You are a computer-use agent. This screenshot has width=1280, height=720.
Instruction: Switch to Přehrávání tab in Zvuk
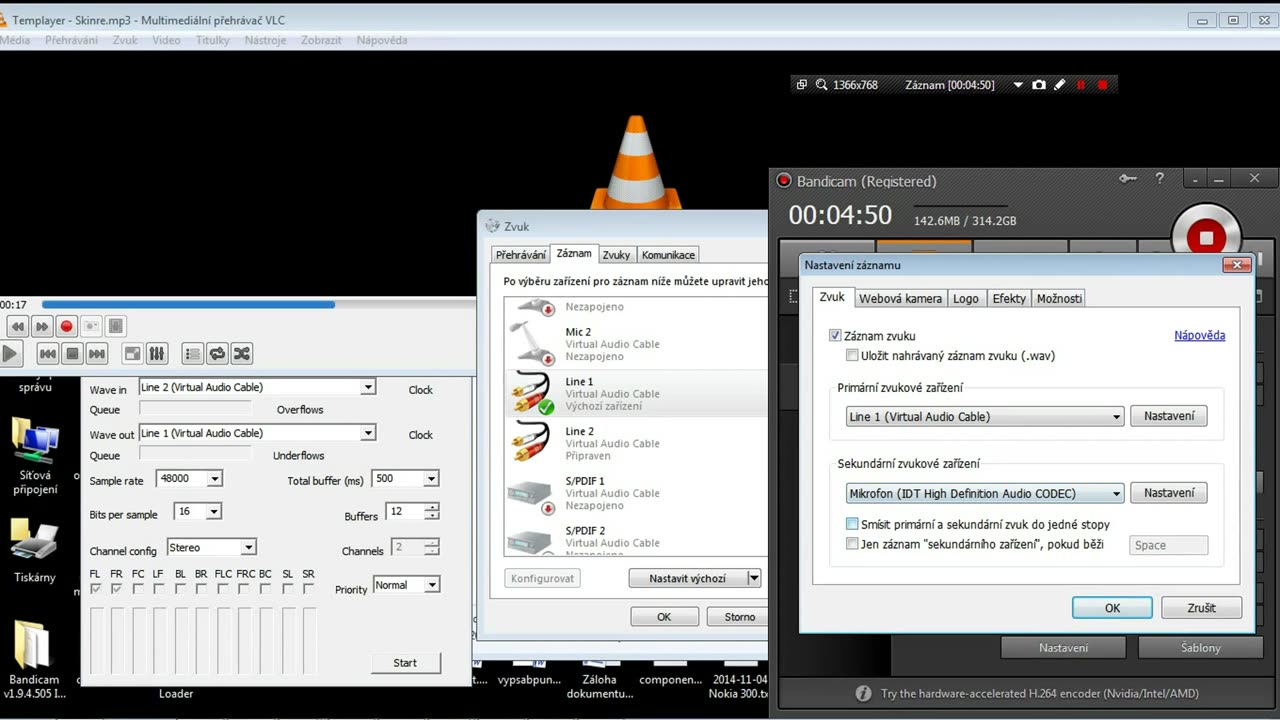[521, 255]
